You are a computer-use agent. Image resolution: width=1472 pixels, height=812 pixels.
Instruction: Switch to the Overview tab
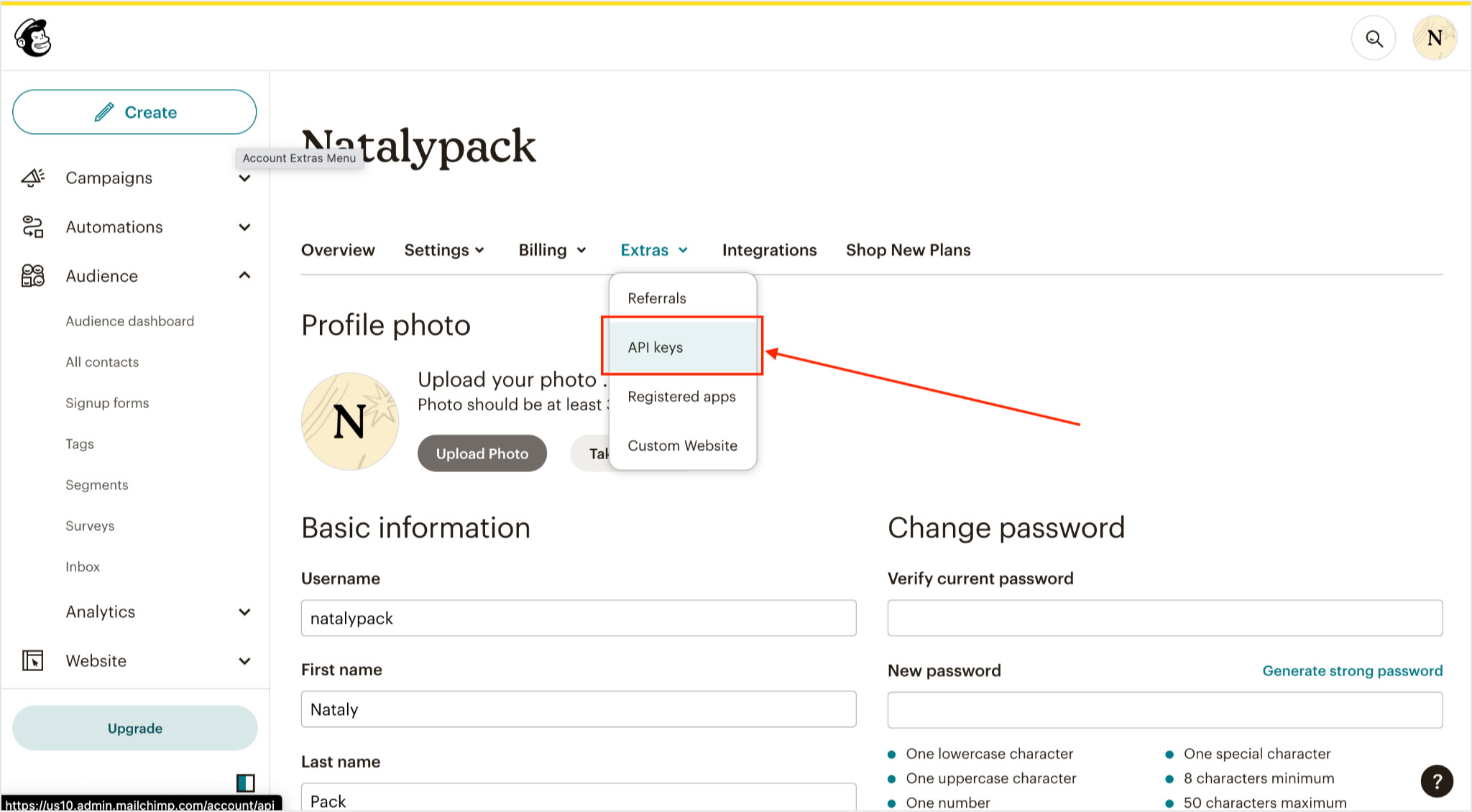(x=338, y=250)
